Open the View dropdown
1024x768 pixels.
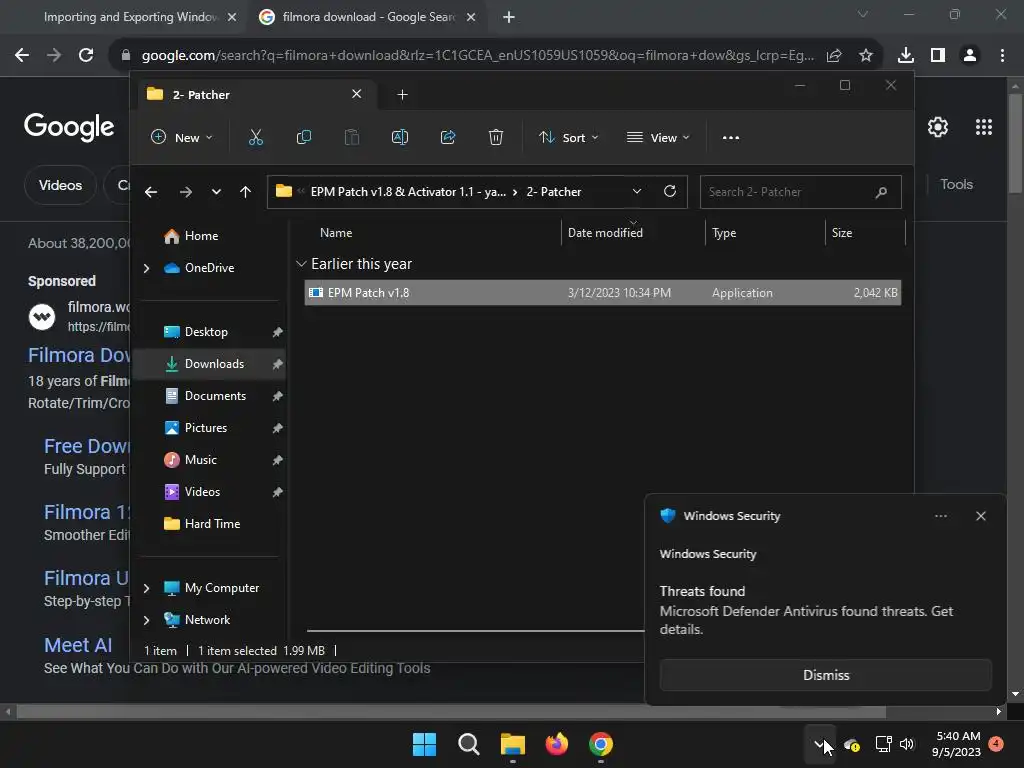[x=658, y=137]
